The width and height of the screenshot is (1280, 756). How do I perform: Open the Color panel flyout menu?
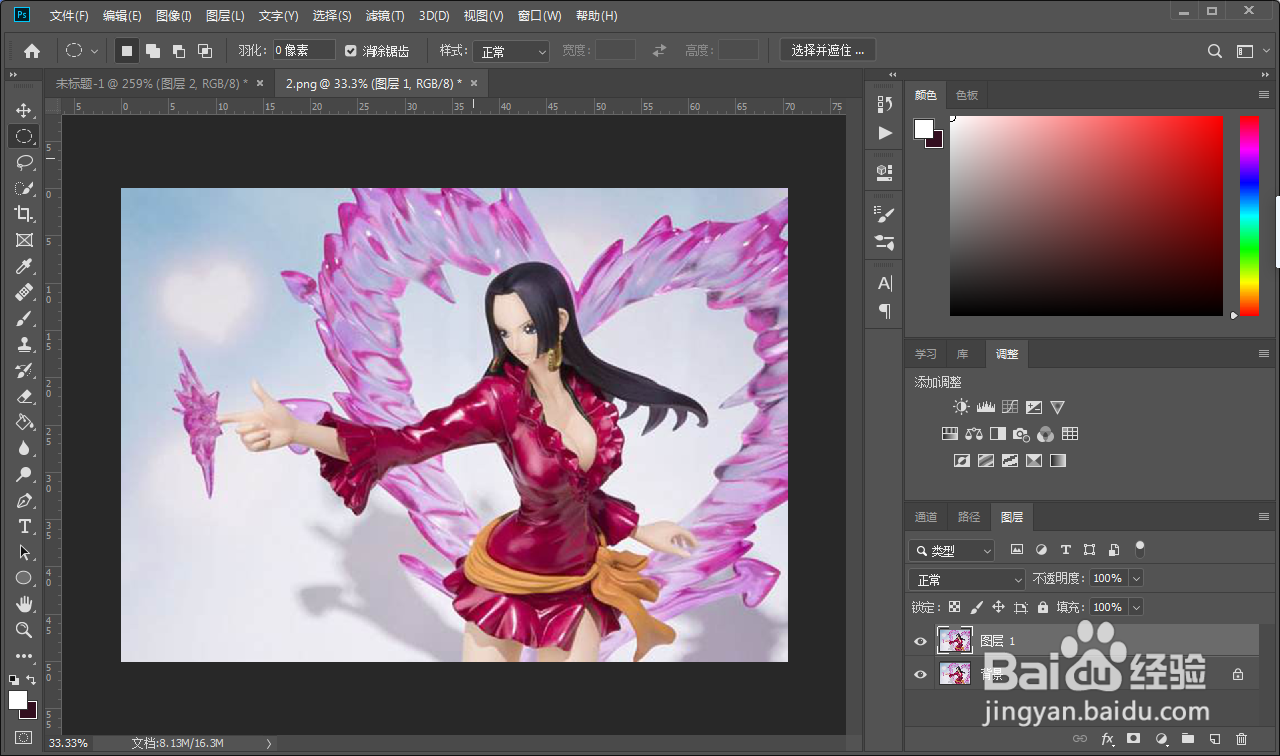1264,94
